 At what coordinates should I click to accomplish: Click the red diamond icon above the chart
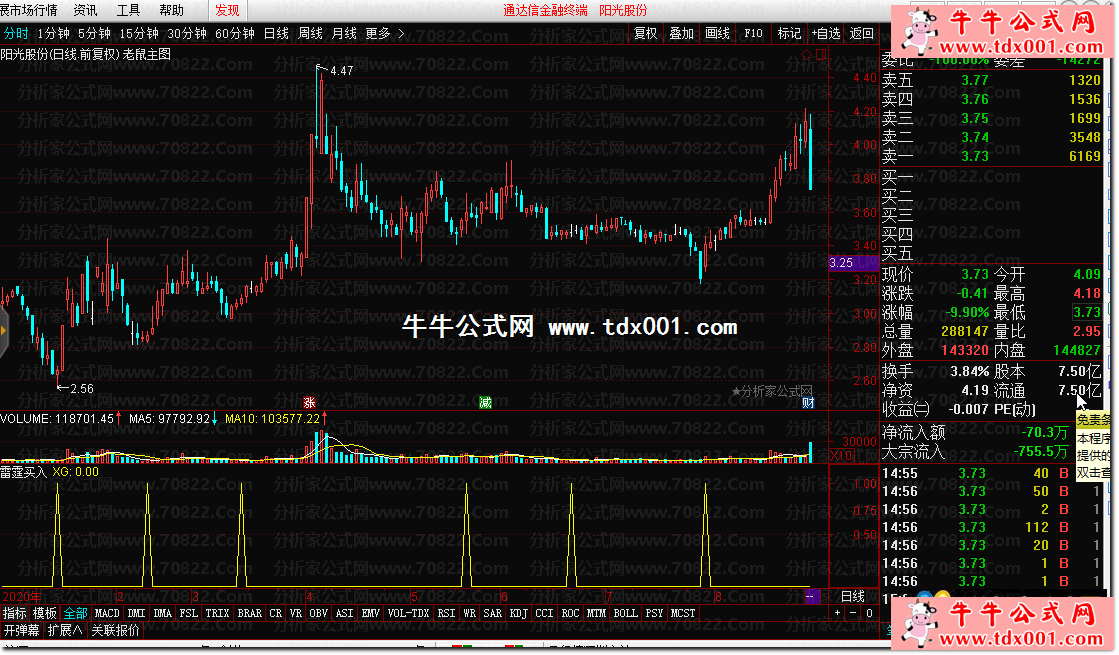pos(807,54)
